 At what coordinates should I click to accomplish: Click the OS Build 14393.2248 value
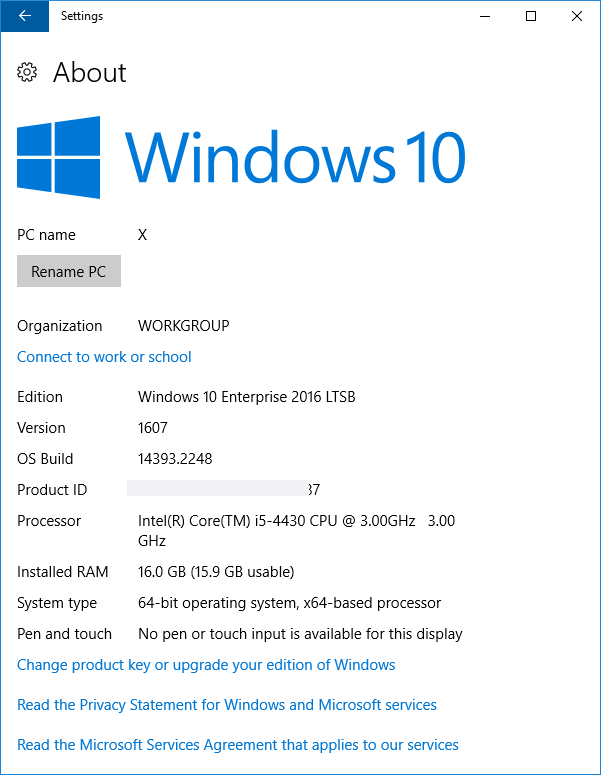[x=175, y=459]
